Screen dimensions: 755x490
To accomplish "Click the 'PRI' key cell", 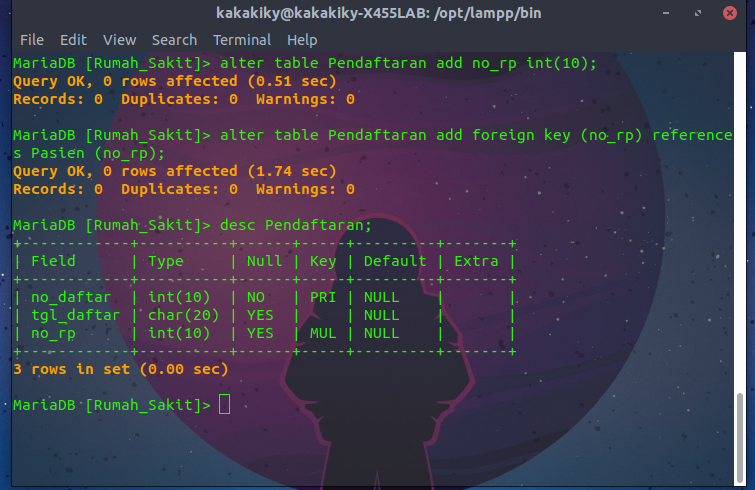I will point(323,297).
